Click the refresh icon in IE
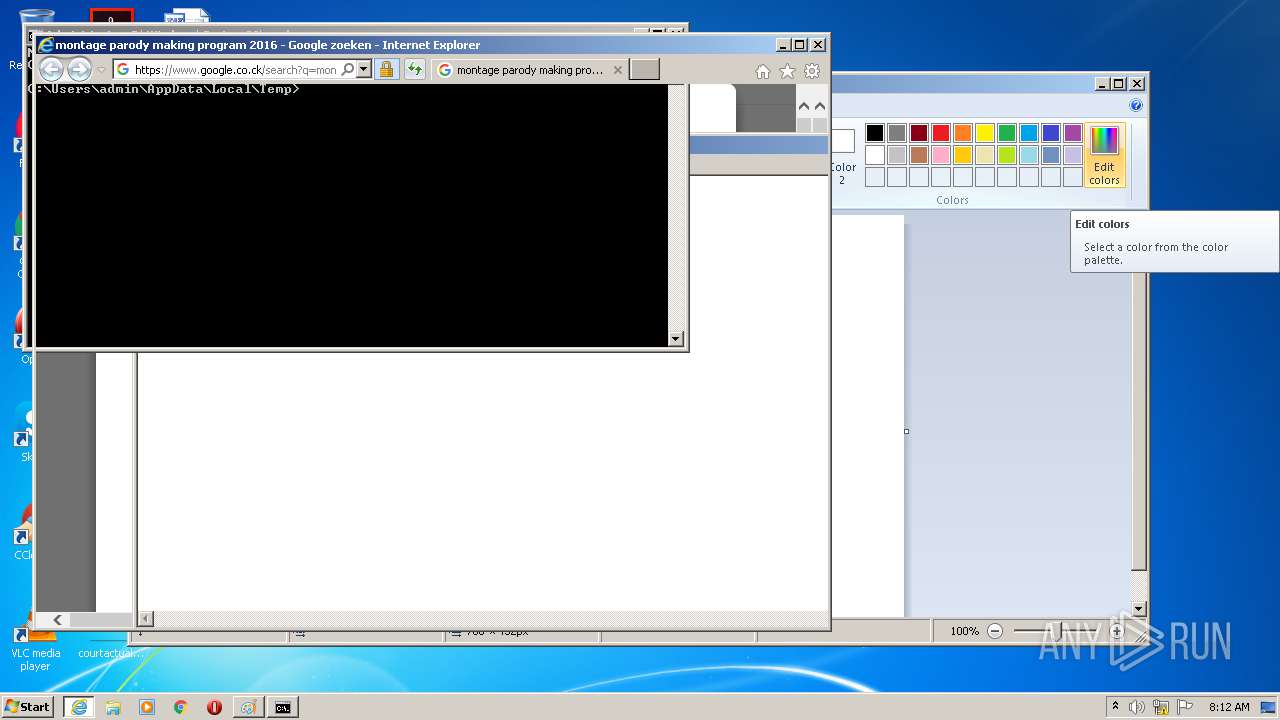The height and width of the screenshot is (720, 1280). click(x=414, y=69)
